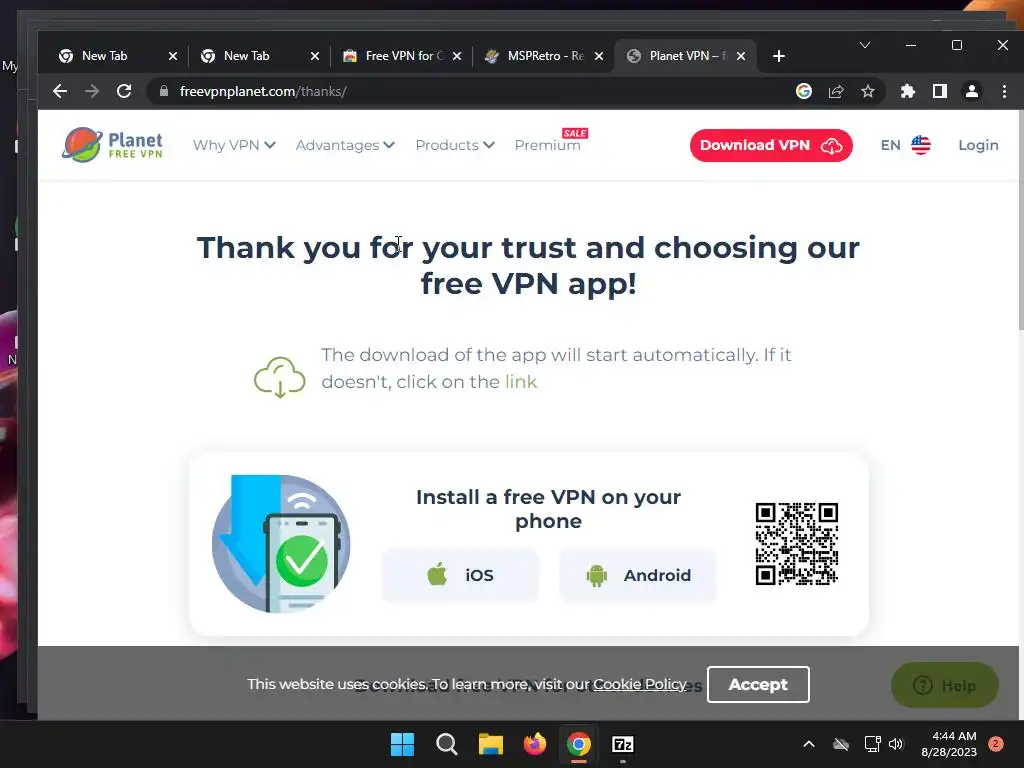Click the Login link

(978, 145)
